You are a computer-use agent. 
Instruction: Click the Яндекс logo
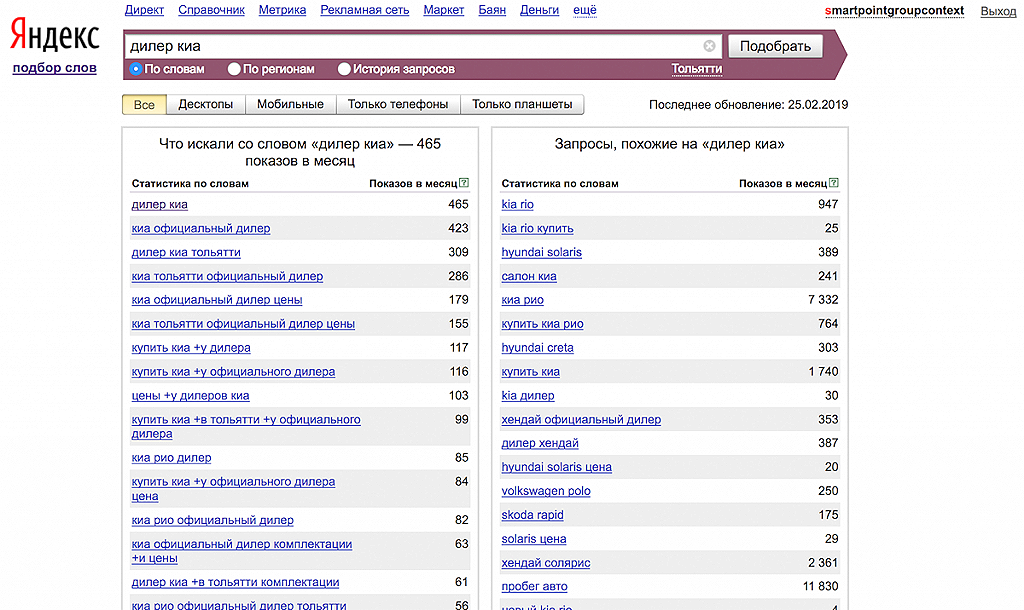(55, 35)
